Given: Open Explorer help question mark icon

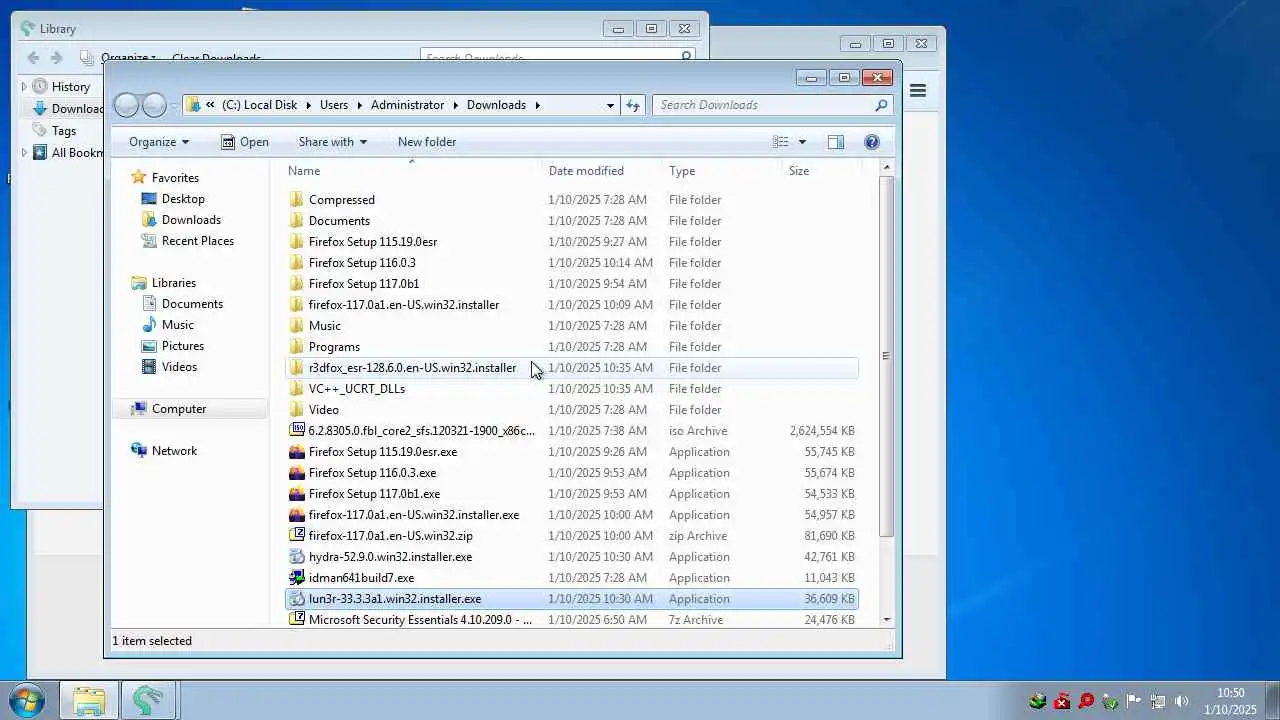Looking at the screenshot, I should coord(871,142).
